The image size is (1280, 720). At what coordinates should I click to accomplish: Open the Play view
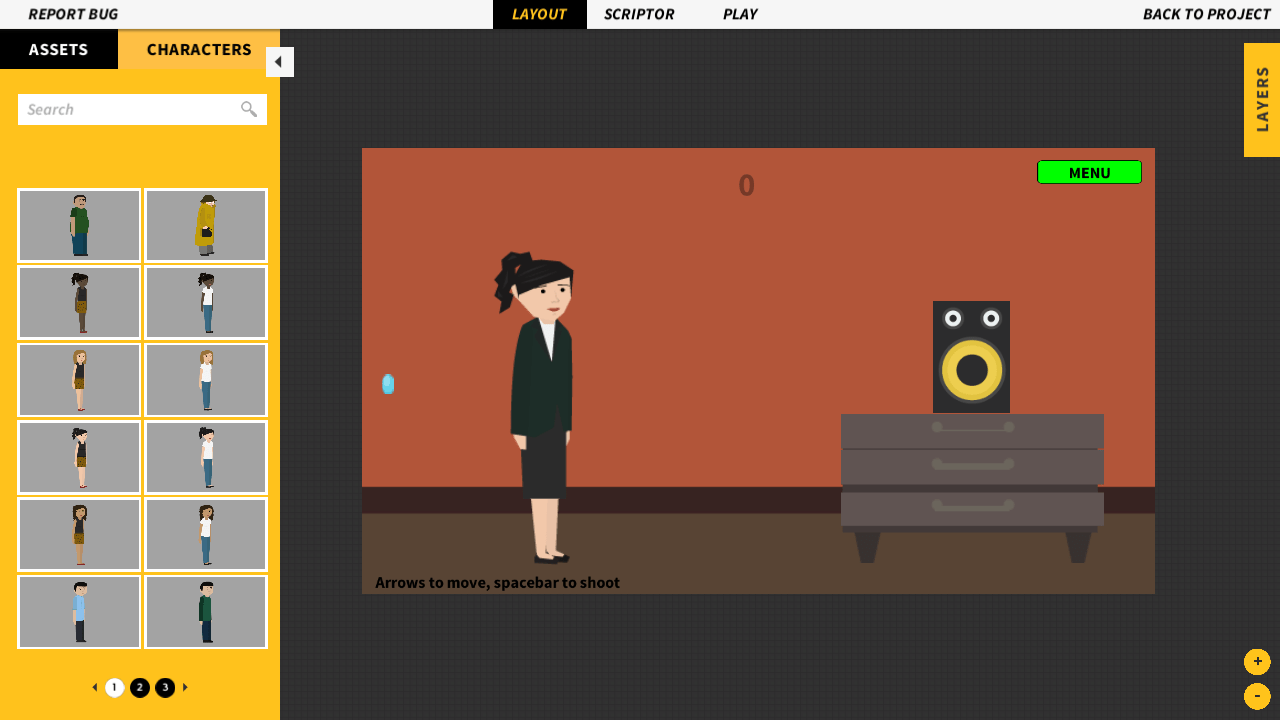[x=740, y=14]
